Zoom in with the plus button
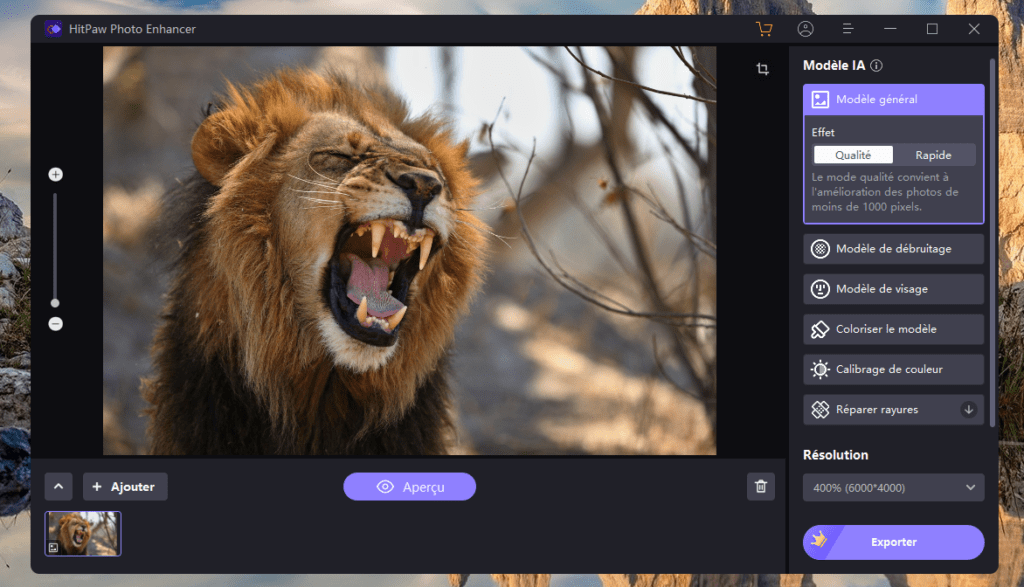 click(56, 174)
